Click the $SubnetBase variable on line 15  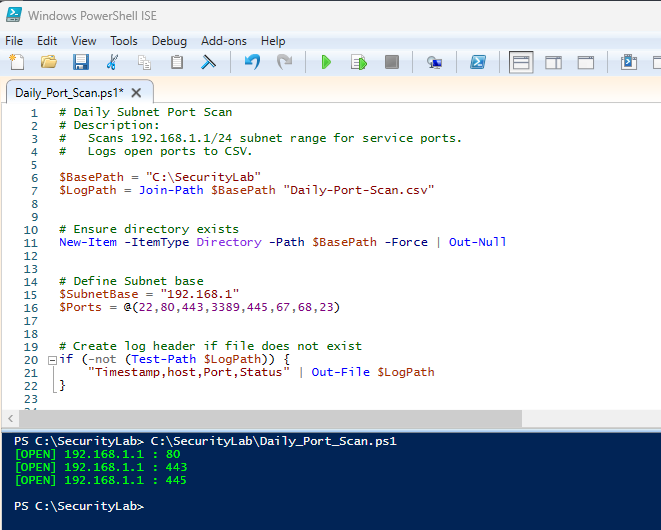pyautogui.click(x=99, y=294)
